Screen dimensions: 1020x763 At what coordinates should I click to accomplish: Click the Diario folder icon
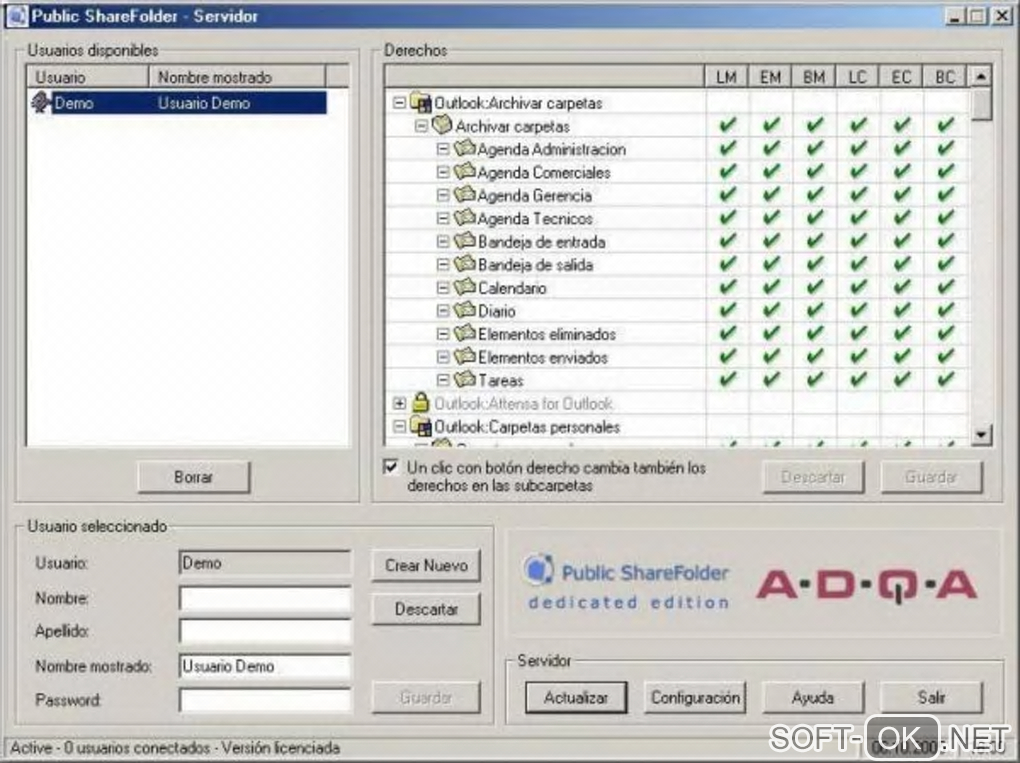pyautogui.click(x=464, y=310)
